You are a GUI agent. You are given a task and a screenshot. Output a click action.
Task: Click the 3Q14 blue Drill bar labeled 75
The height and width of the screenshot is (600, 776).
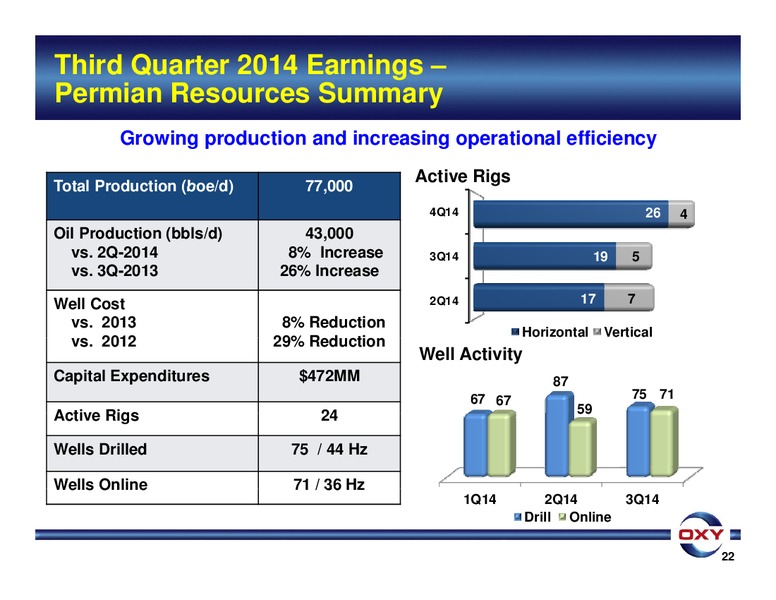pos(639,441)
